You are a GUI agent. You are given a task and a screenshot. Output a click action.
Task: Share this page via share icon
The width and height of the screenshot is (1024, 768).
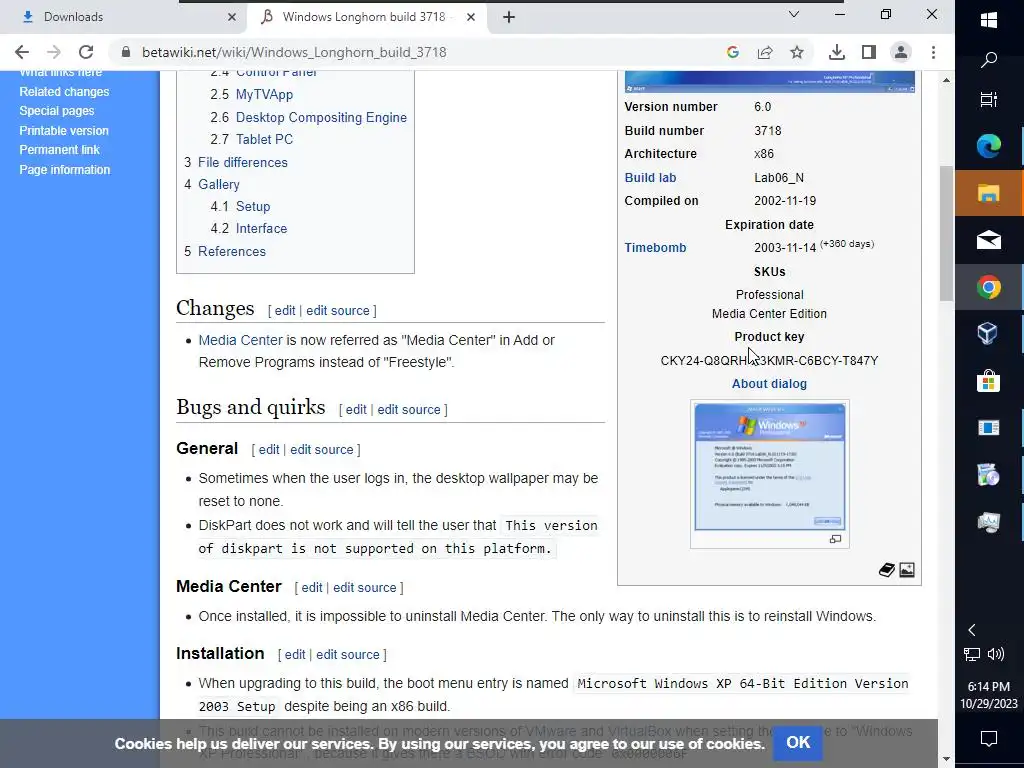[765, 52]
